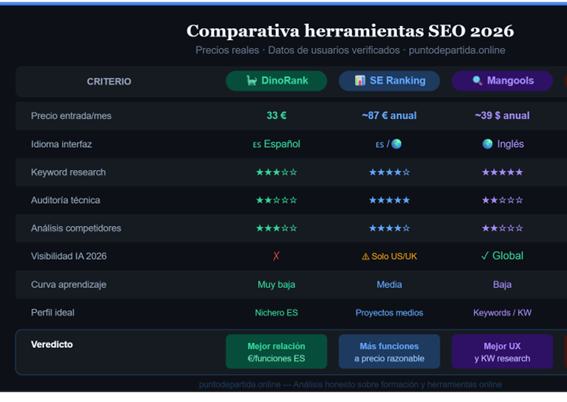Click the 'Perfil ideal' row label
The width and height of the screenshot is (567, 402).
[x=53, y=312]
